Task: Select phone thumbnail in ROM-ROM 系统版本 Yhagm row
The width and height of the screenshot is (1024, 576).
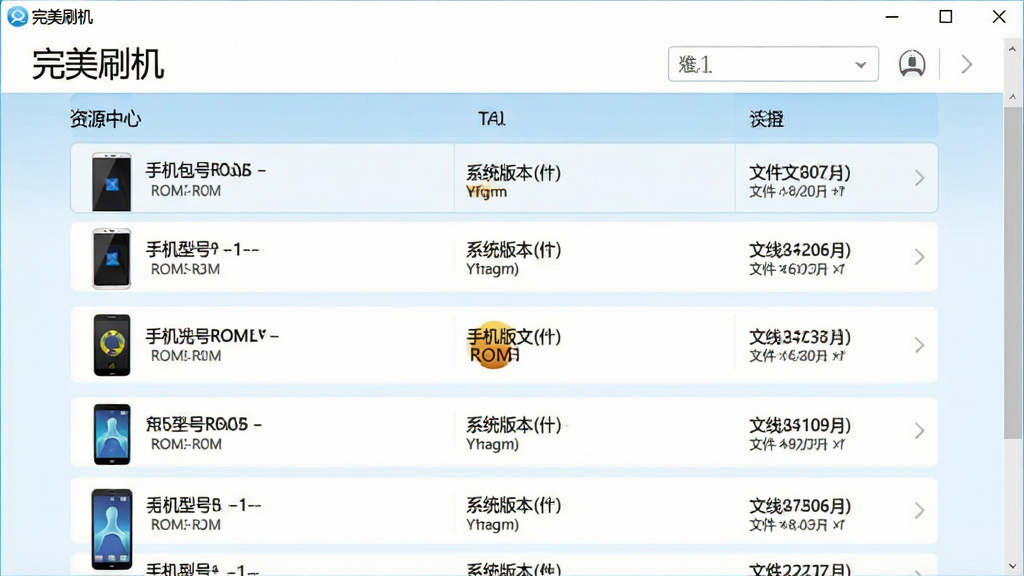Action: 112,434
